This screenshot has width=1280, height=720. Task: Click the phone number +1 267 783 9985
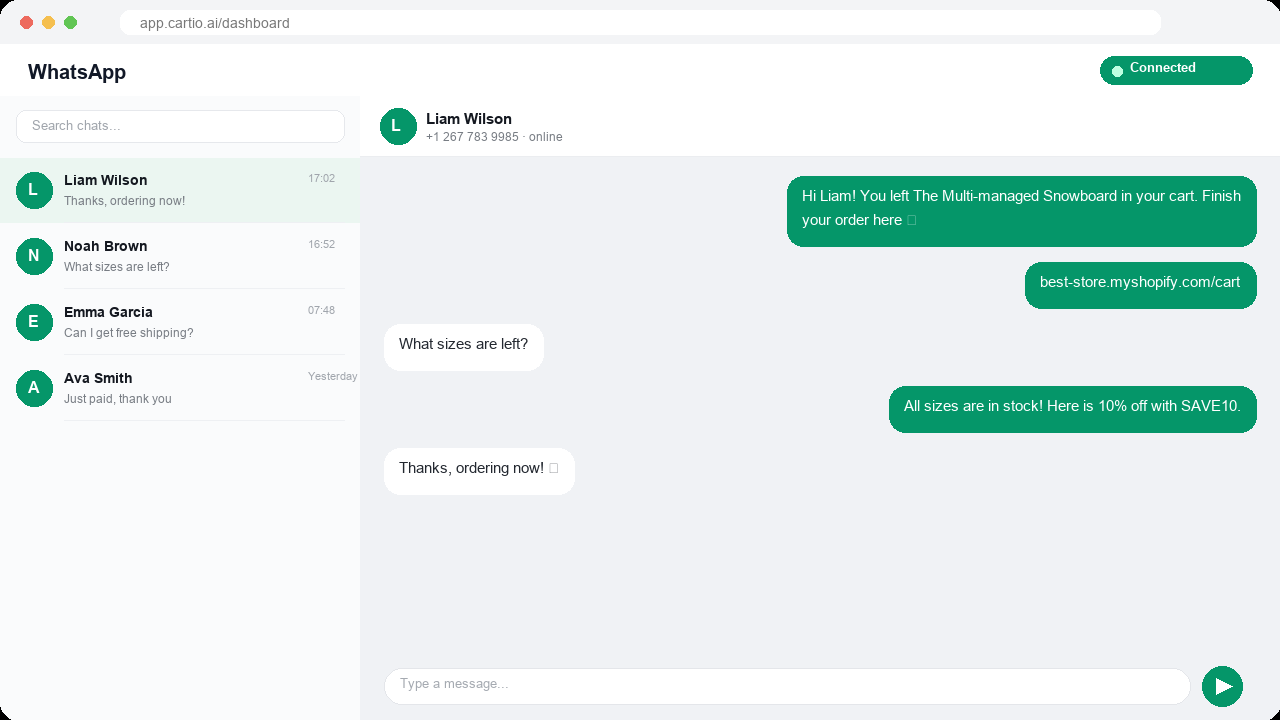coord(472,137)
